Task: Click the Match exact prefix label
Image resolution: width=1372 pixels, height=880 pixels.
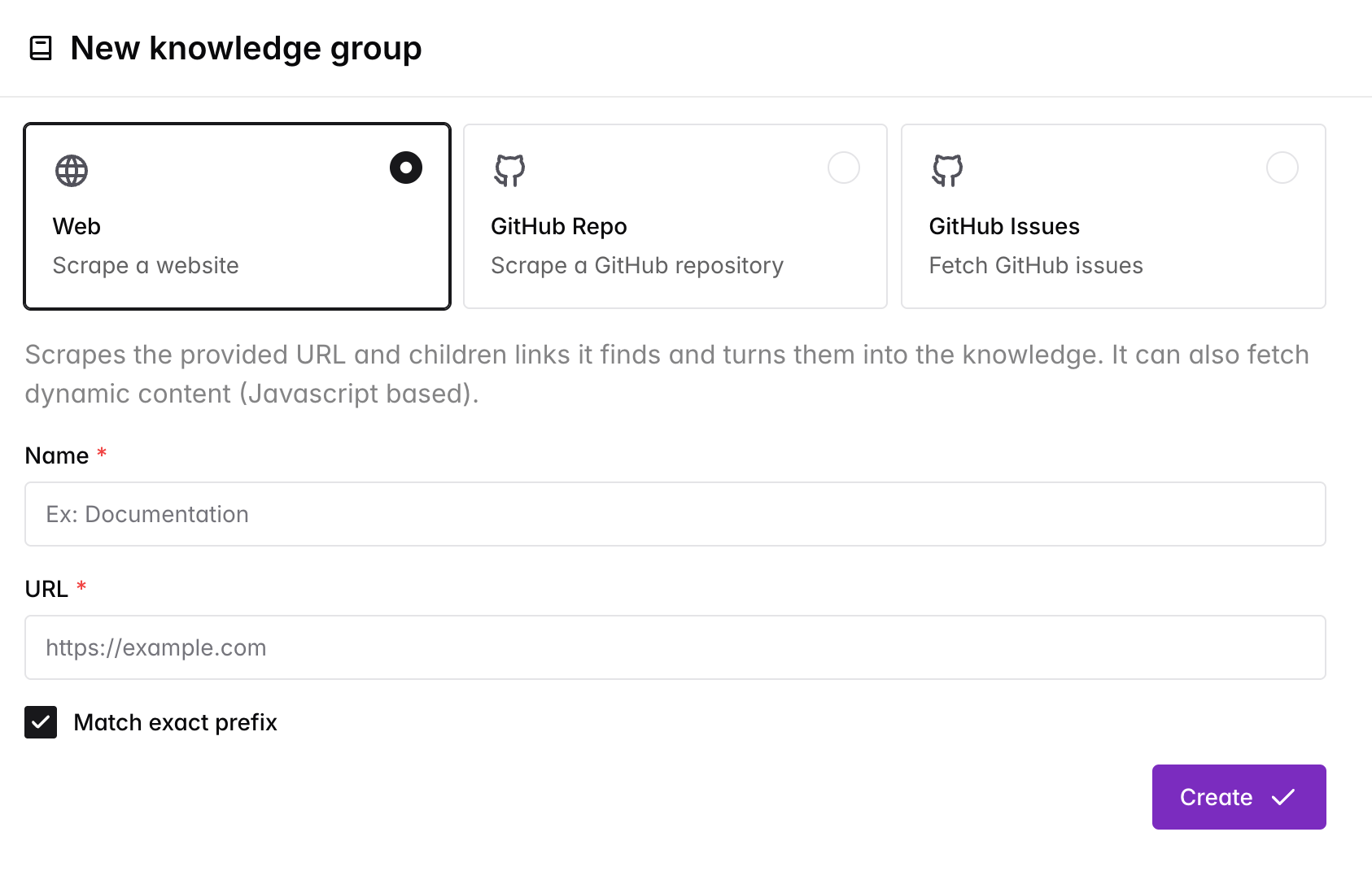Action: coord(175,722)
